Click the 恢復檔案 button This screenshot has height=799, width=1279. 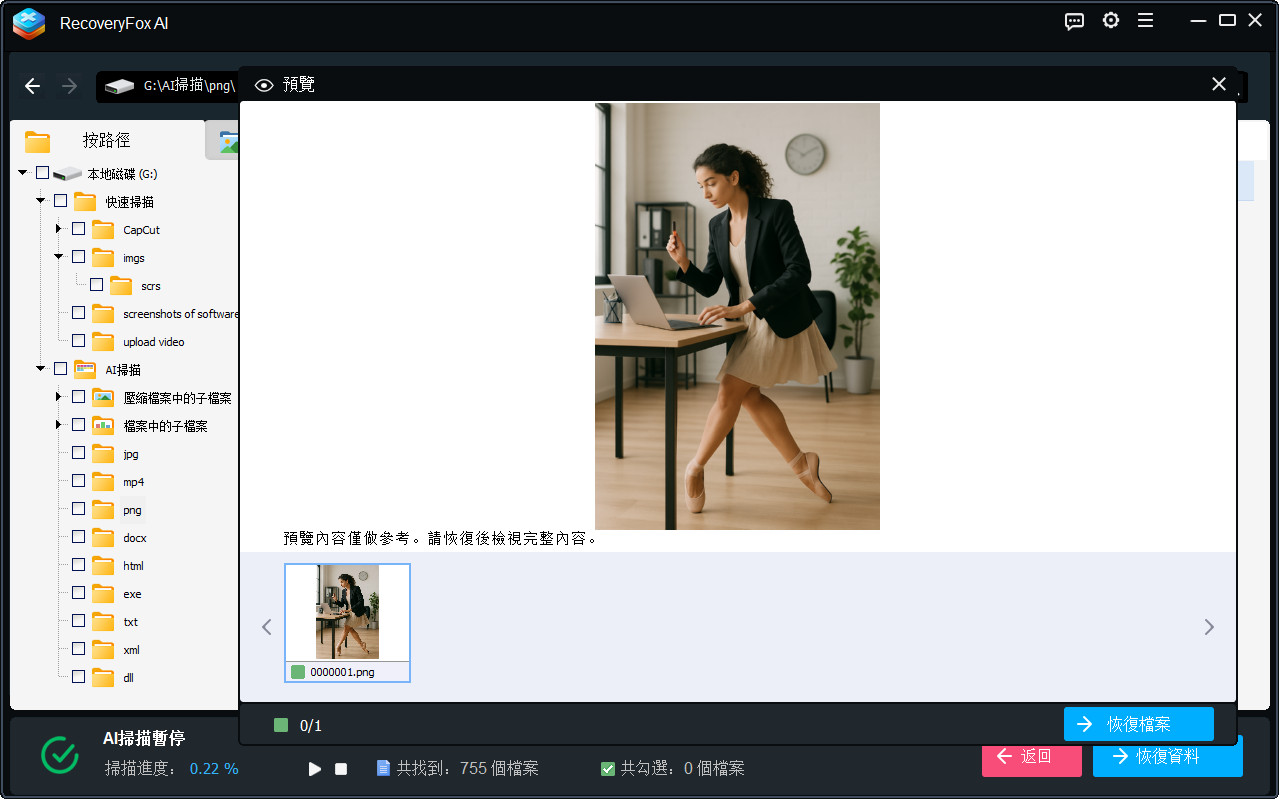[x=1138, y=724]
